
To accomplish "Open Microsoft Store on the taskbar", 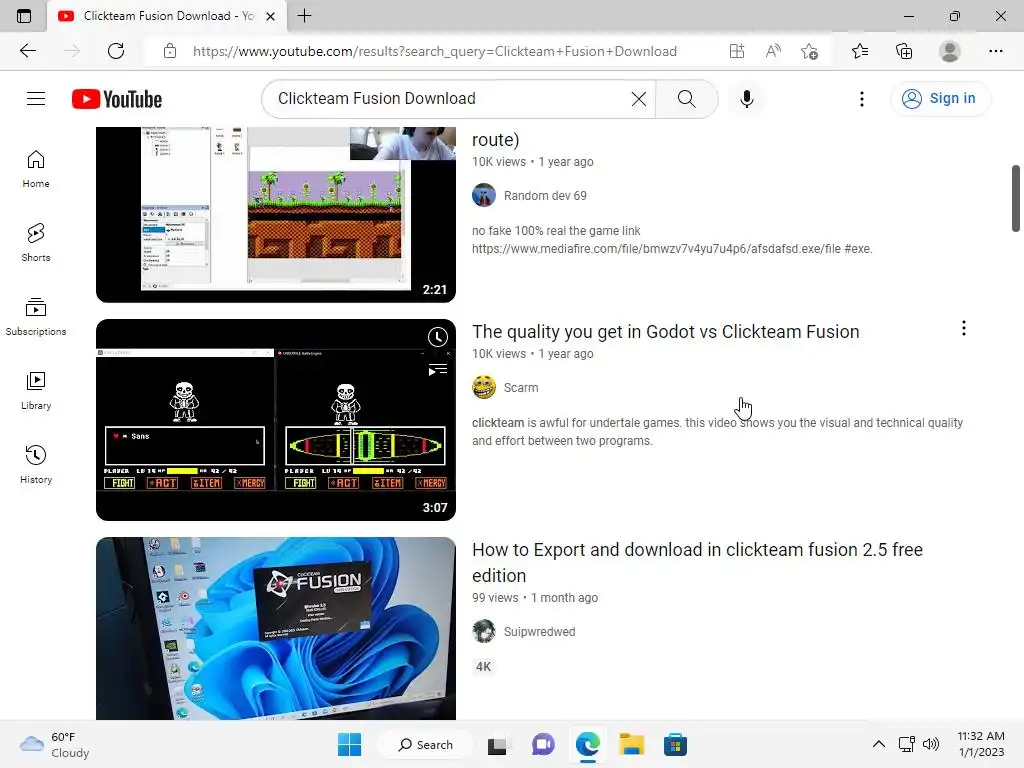I will pyautogui.click(x=675, y=744).
